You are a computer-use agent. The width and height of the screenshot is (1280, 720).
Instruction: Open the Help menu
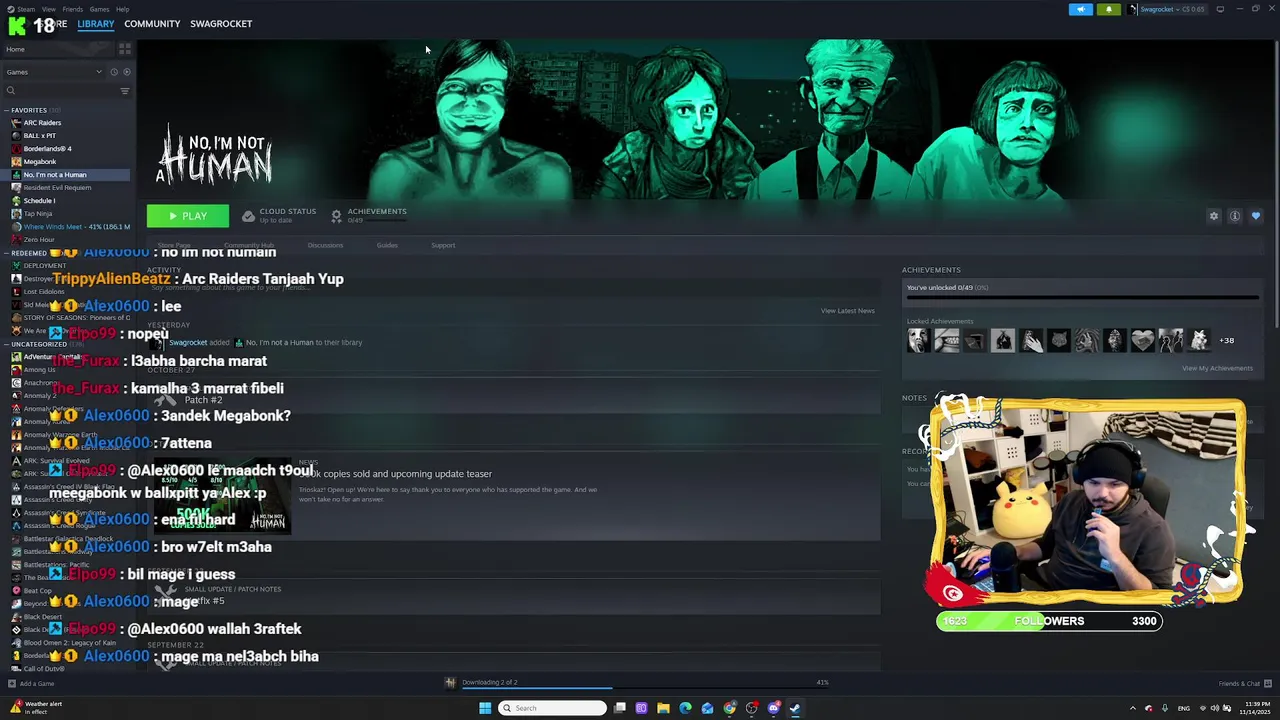point(122,9)
